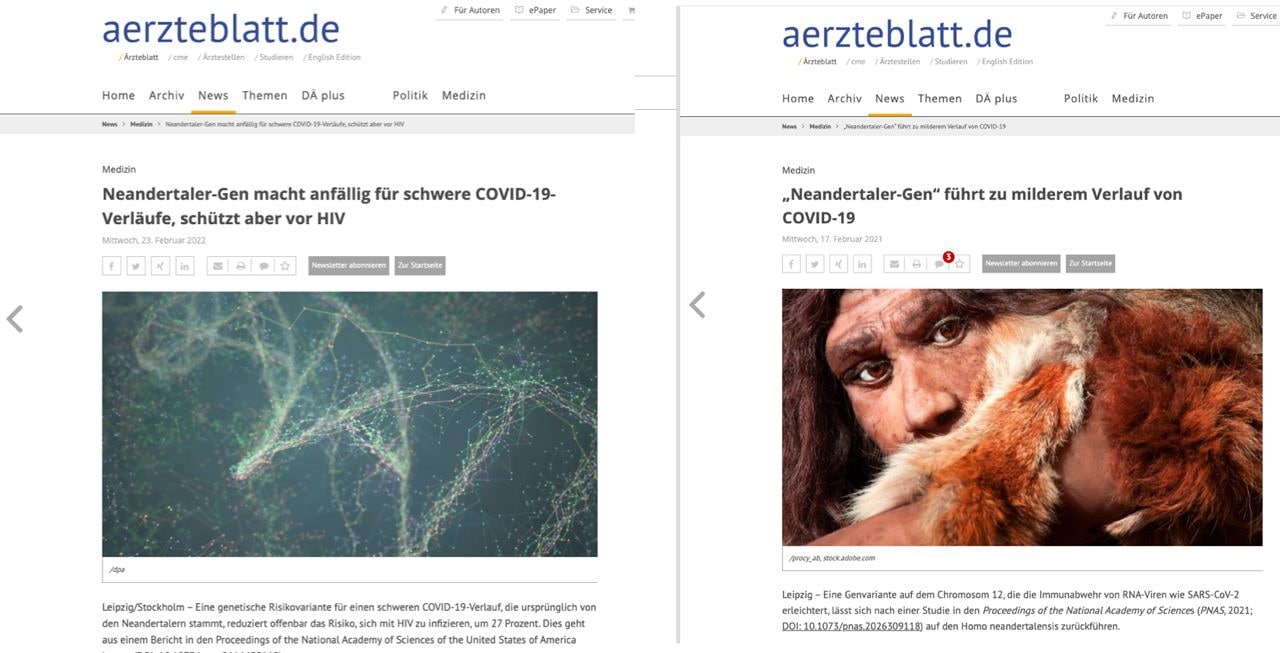
Task: Open Themen in the right page navigation
Action: click(x=940, y=98)
